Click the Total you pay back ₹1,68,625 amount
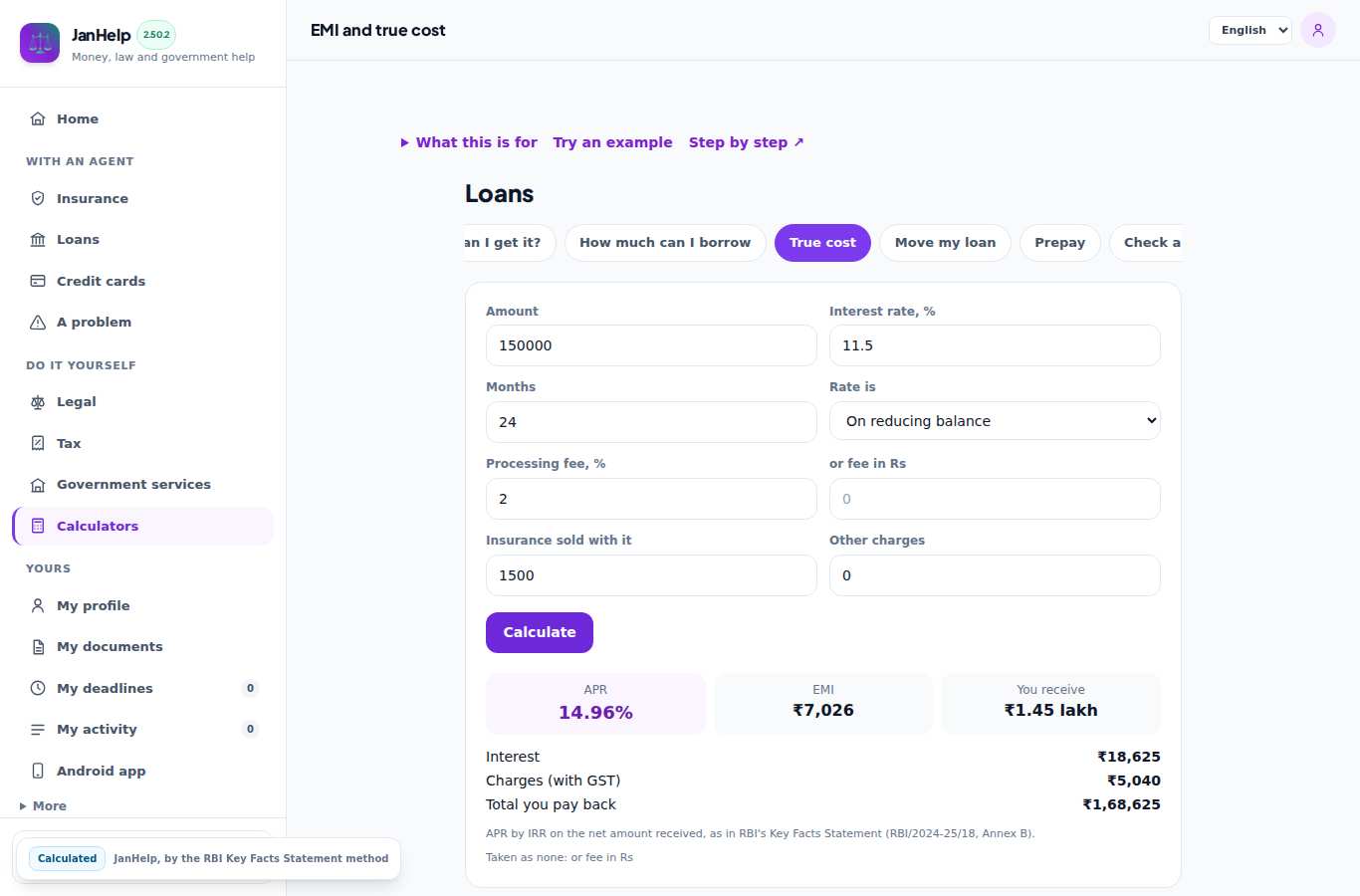Viewport: 1360px width, 896px height. 1121,804
